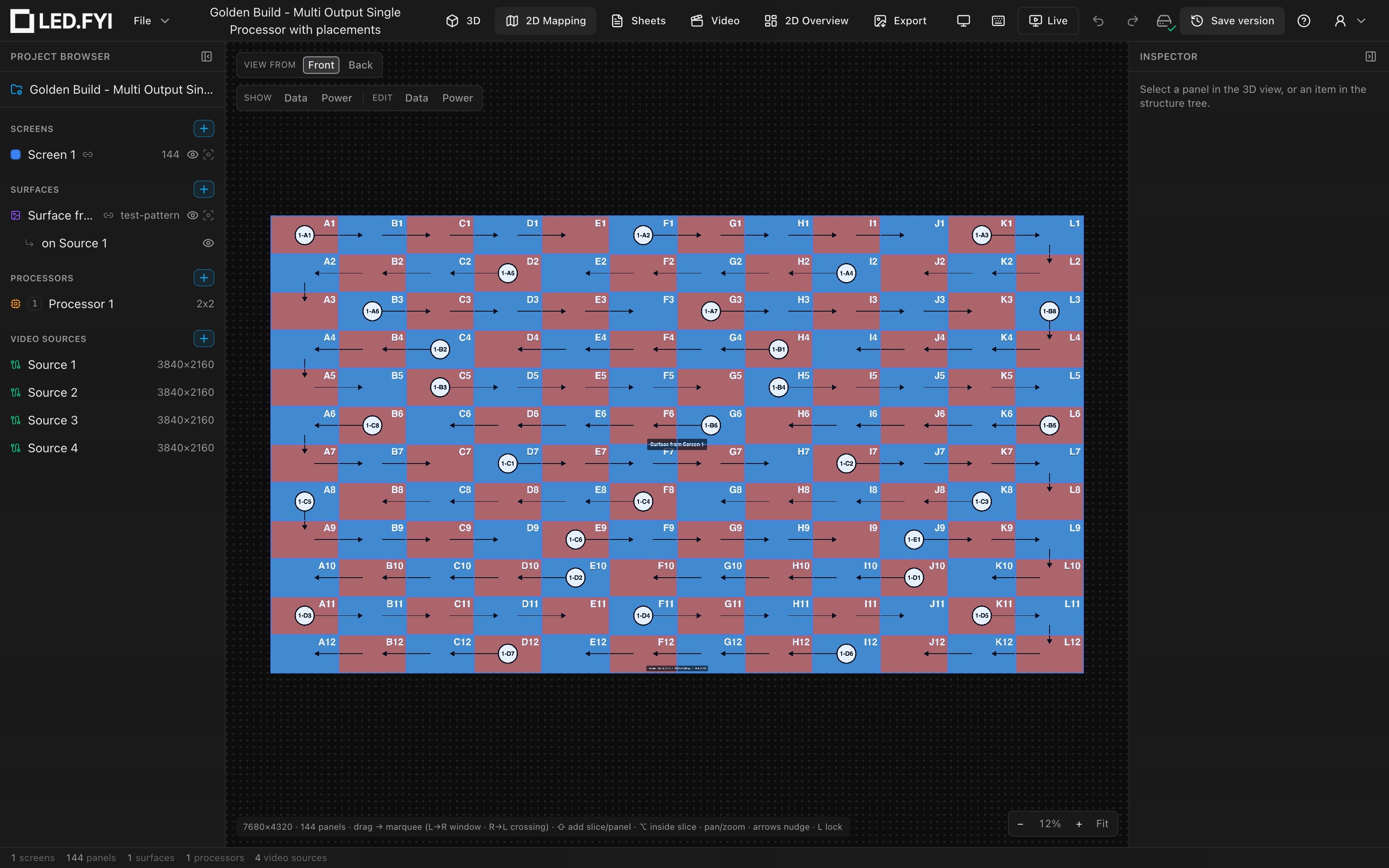Enable Edit Power mode
This screenshot has width=1389, height=868.
coord(458,98)
